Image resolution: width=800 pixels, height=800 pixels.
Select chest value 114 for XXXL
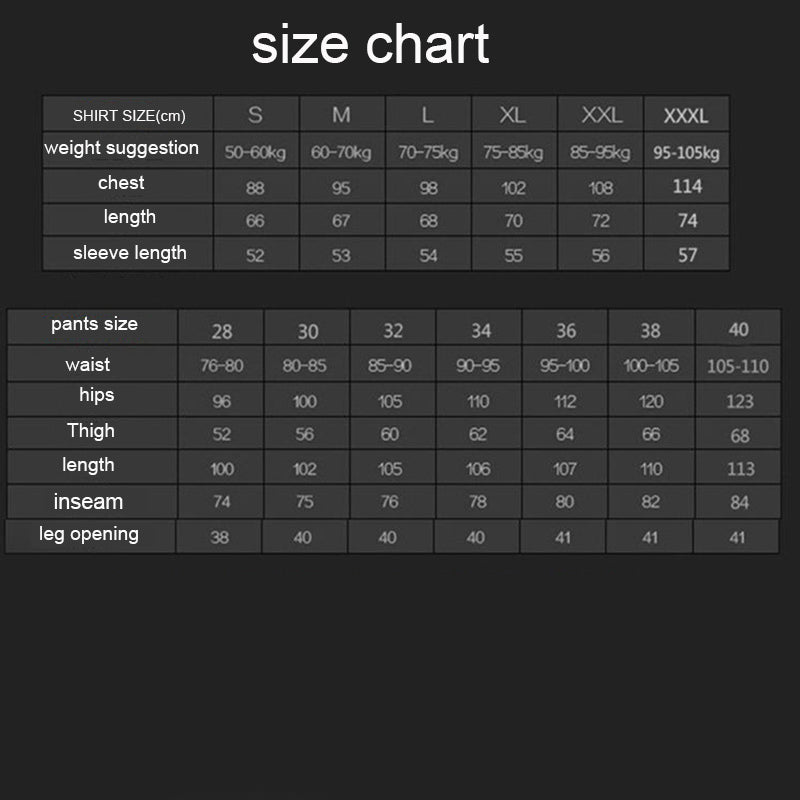[687, 186]
